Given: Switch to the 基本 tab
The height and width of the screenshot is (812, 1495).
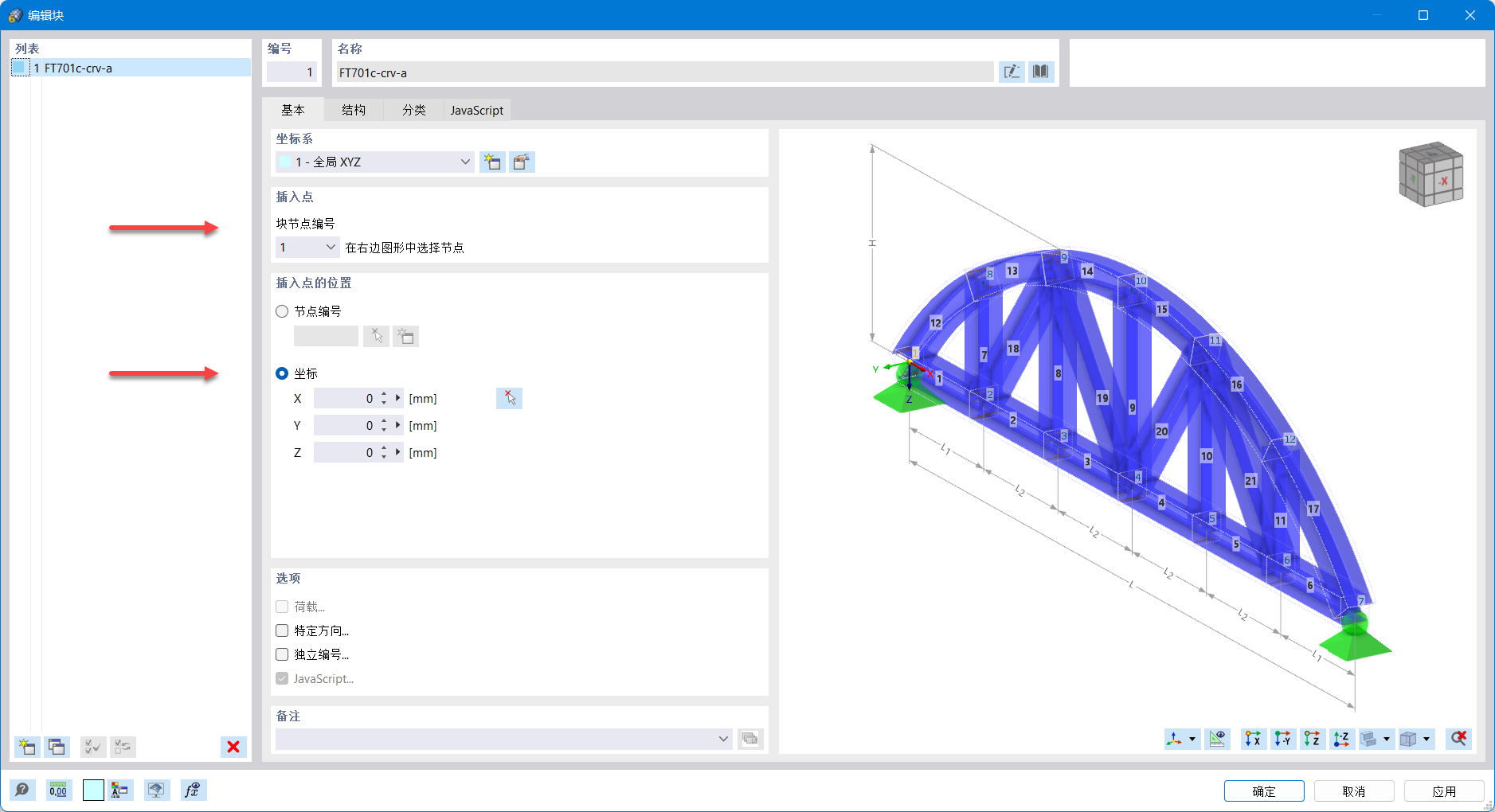Looking at the screenshot, I should pos(293,110).
